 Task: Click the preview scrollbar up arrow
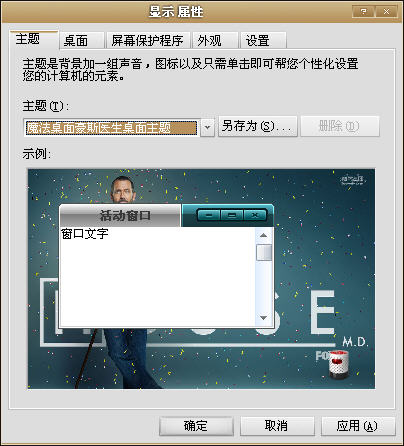coord(264,235)
